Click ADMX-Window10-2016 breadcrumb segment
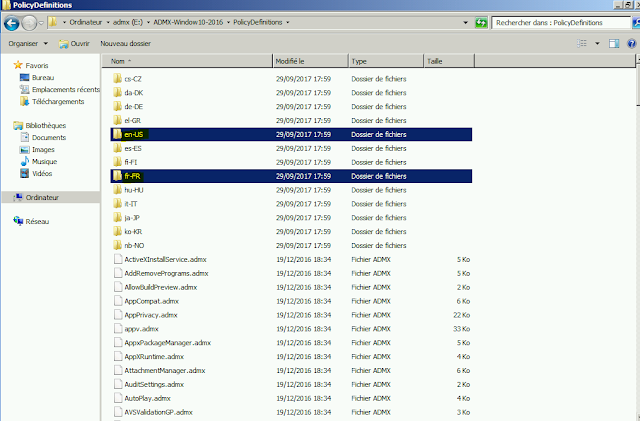The image size is (640, 421). [x=188, y=22]
